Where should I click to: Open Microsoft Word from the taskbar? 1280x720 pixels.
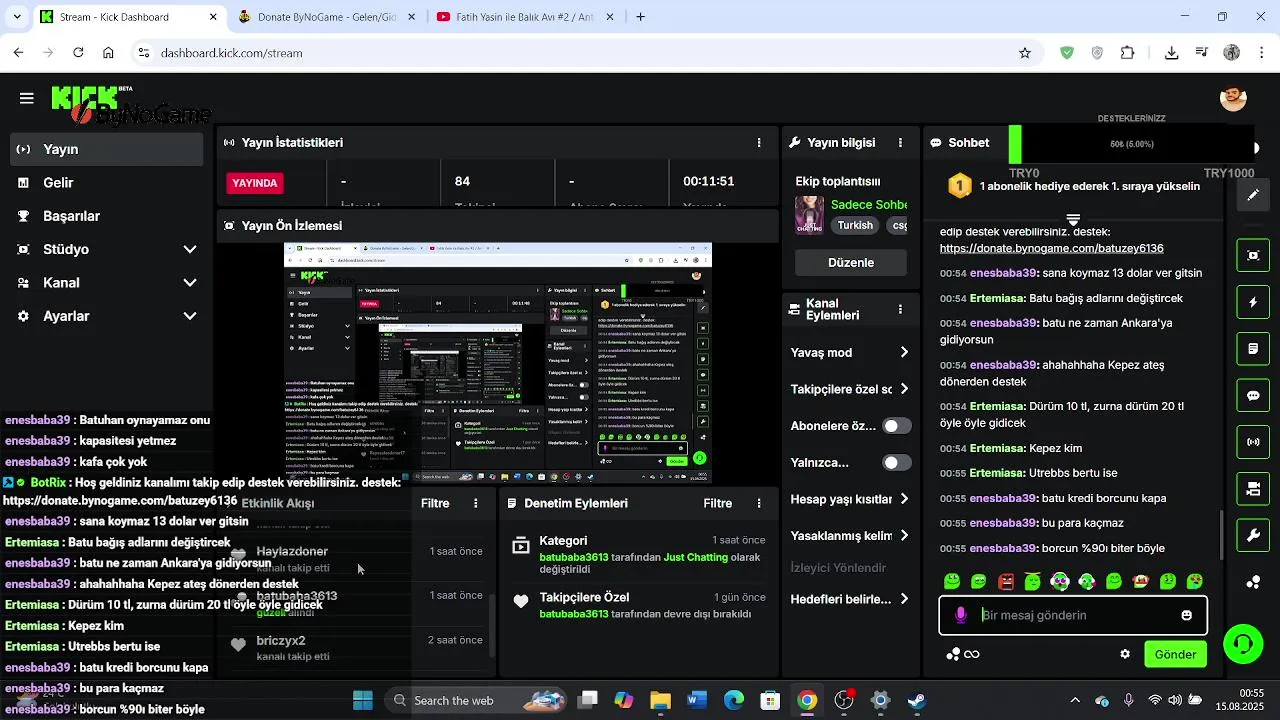point(697,700)
